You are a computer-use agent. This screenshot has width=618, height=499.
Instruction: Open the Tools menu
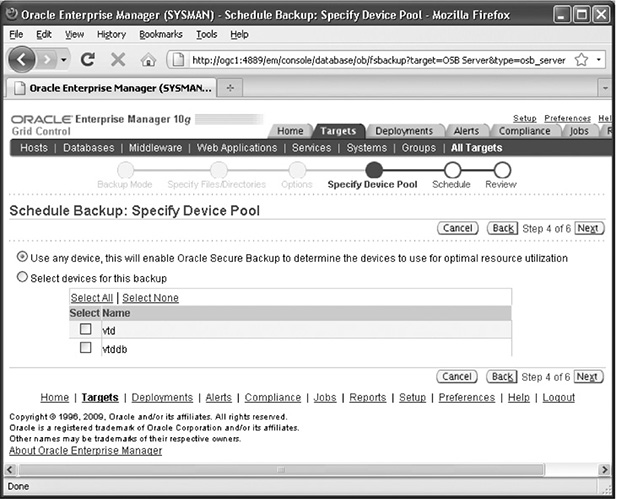tap(207, 35)
